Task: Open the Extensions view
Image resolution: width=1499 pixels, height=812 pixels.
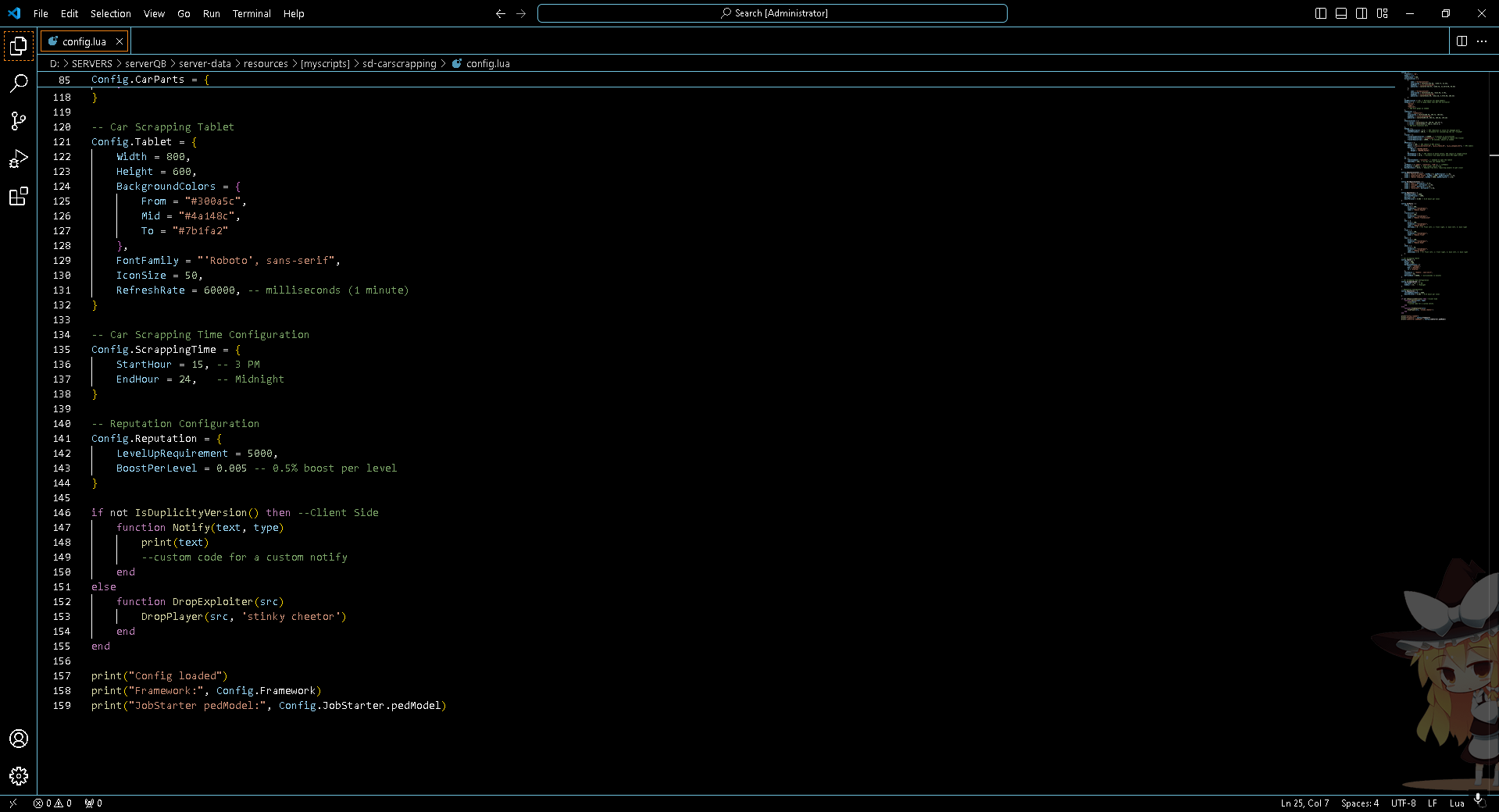Action: tap(19, 197)
